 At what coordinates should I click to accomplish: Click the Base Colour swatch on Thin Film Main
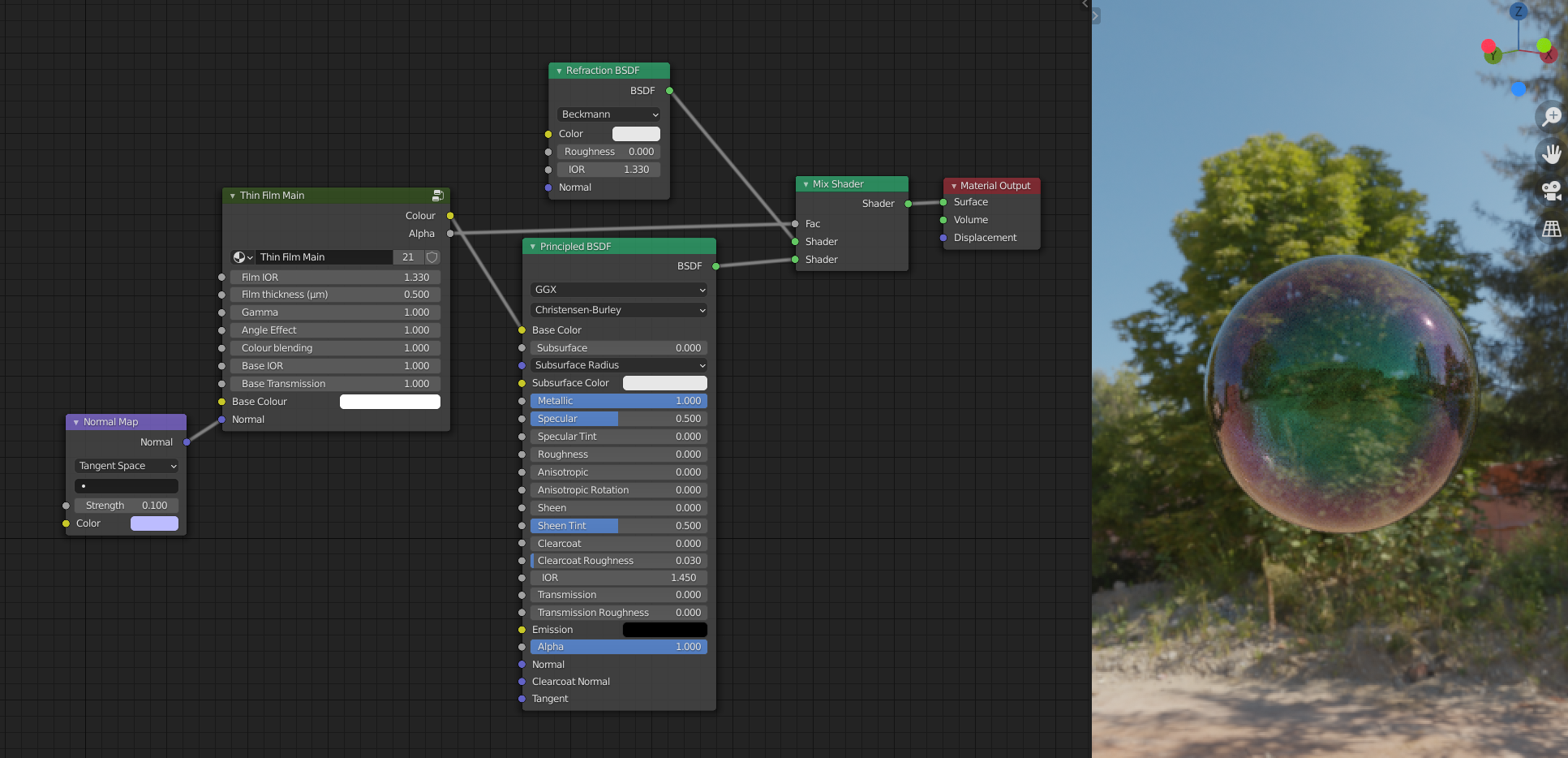tap(390, 401)
